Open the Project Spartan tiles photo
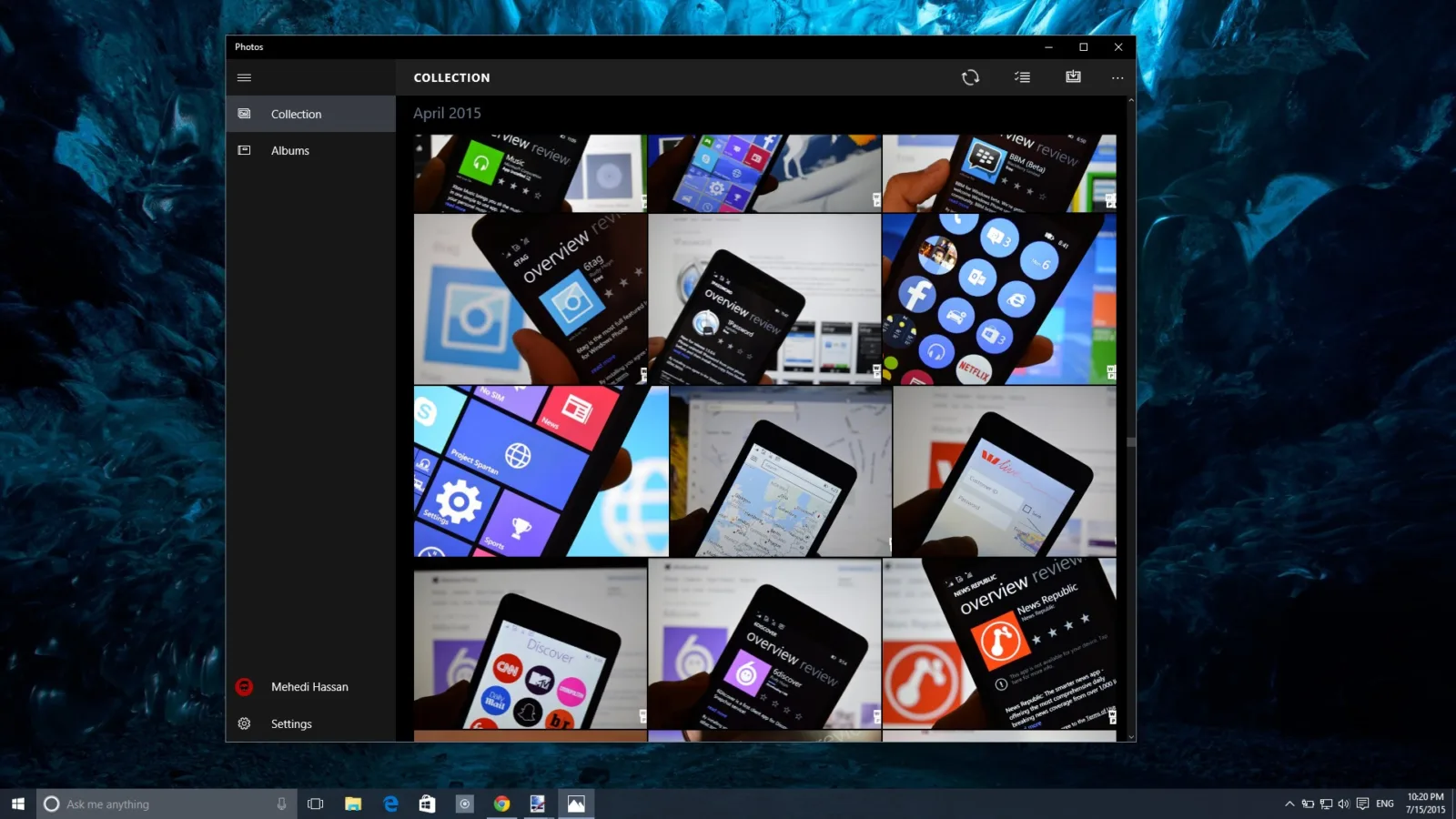This screenshot has width=1456, height=819. coord(541,471)
